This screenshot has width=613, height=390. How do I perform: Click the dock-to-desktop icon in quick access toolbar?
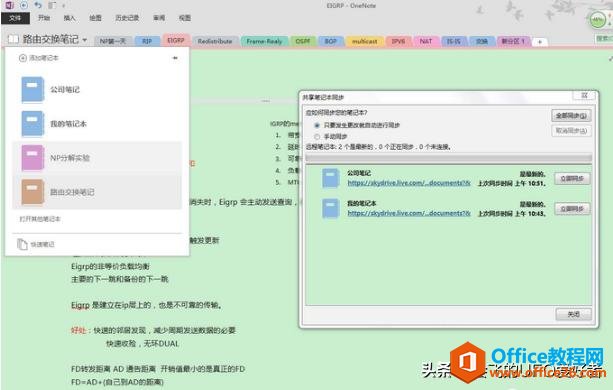click(x=52, y=5)
